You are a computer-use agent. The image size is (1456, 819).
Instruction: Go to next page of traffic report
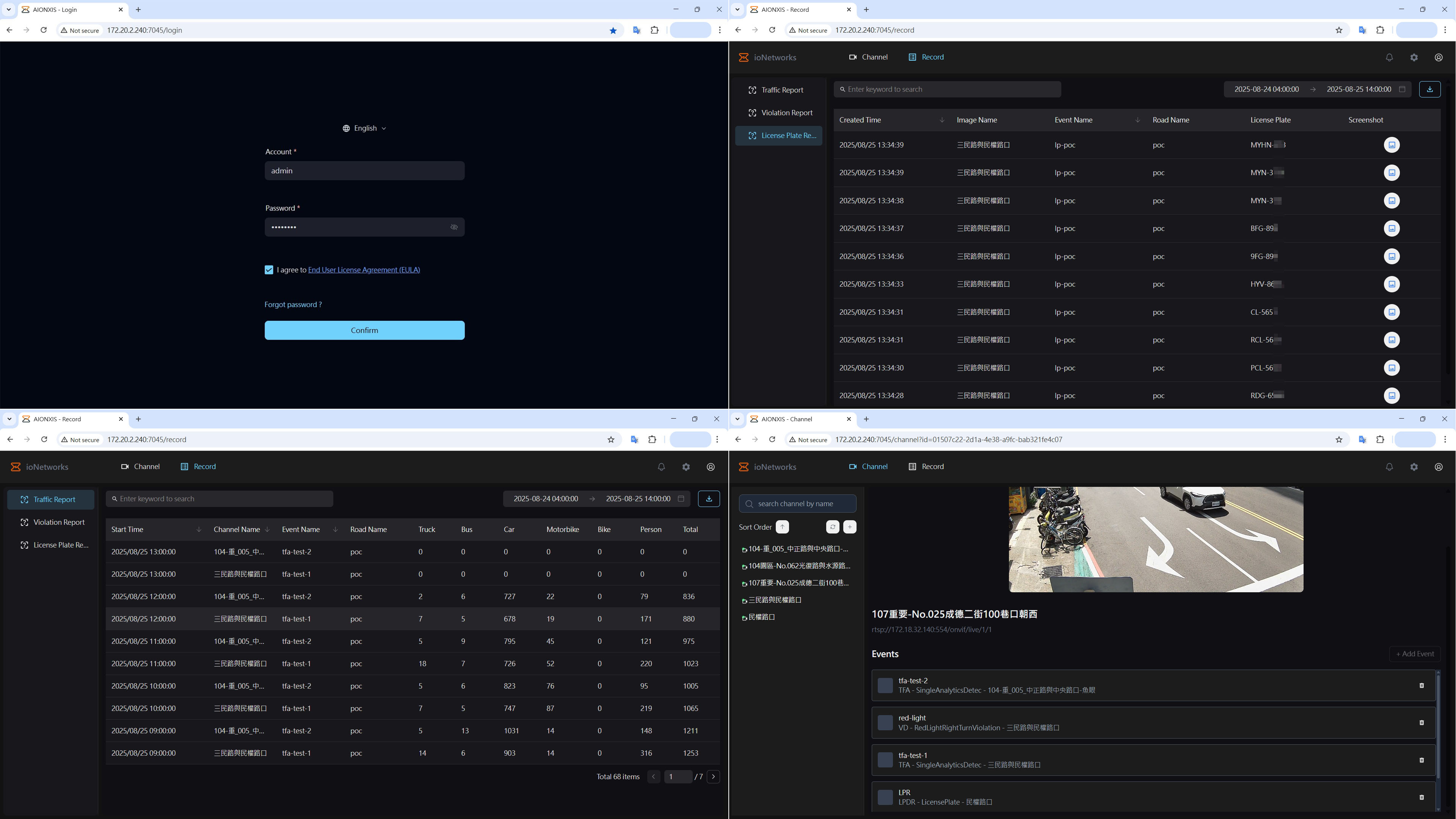(x=713, y=777)
